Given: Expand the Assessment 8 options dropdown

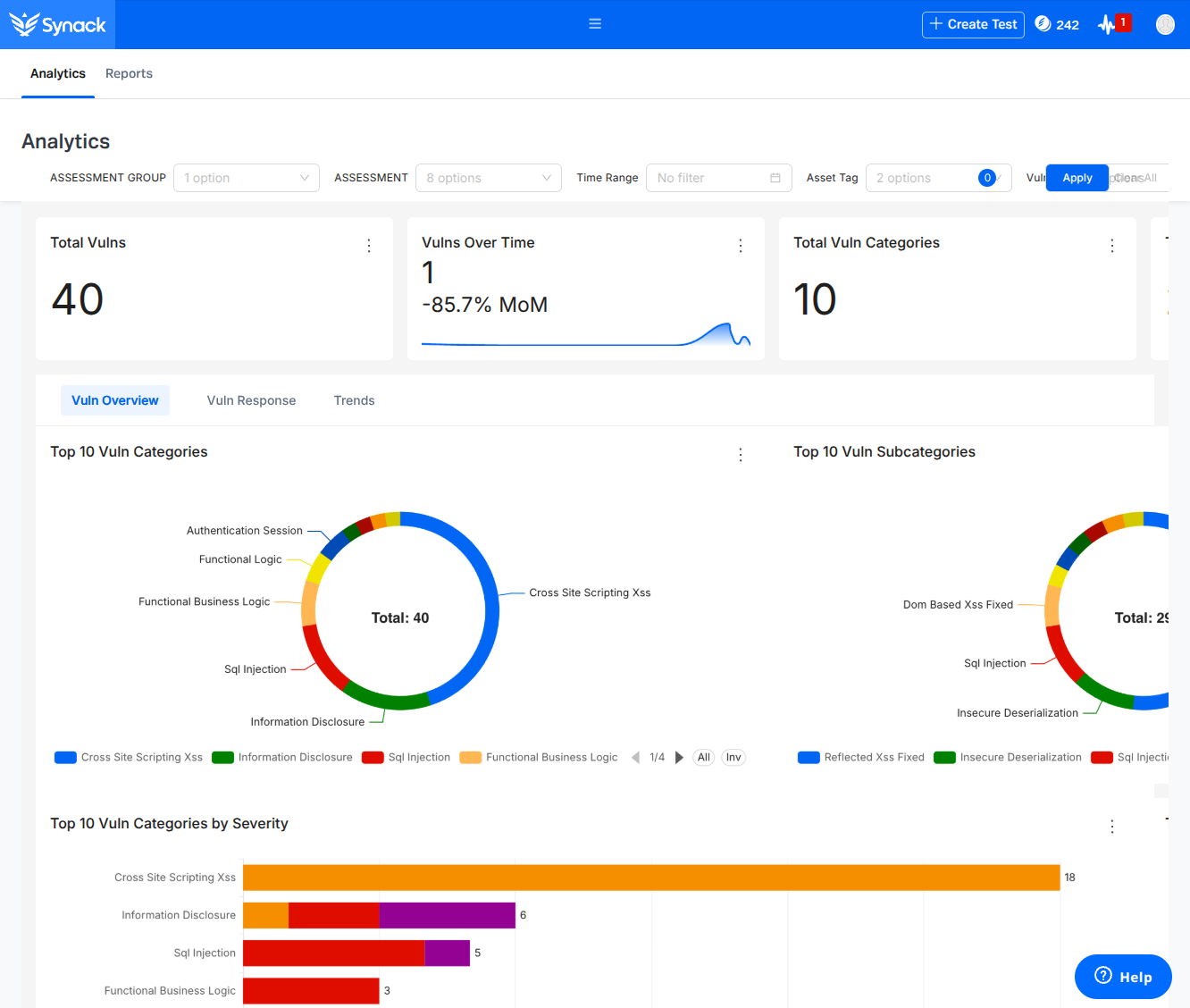Looking at the screenshot, I should point(489,178).
